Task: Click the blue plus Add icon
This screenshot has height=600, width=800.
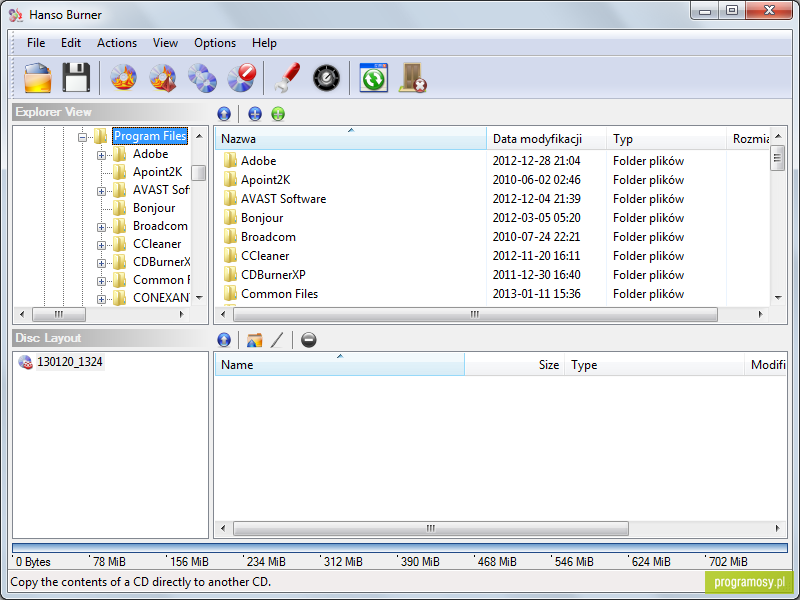Action: (x=255, y=114)
